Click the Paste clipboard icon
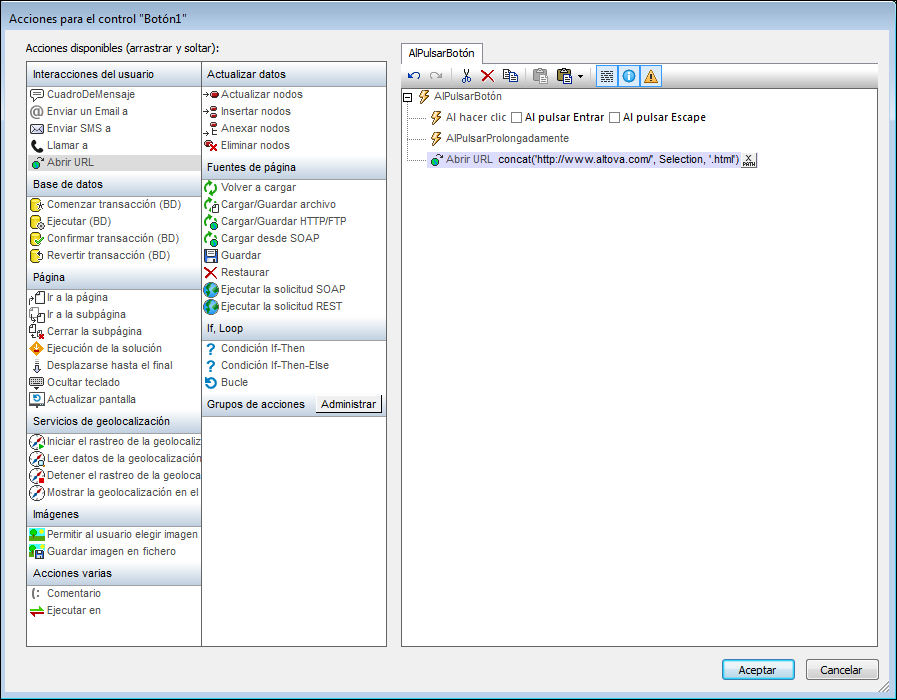This screenshot has height=700, width=897. tap(540, 75)
